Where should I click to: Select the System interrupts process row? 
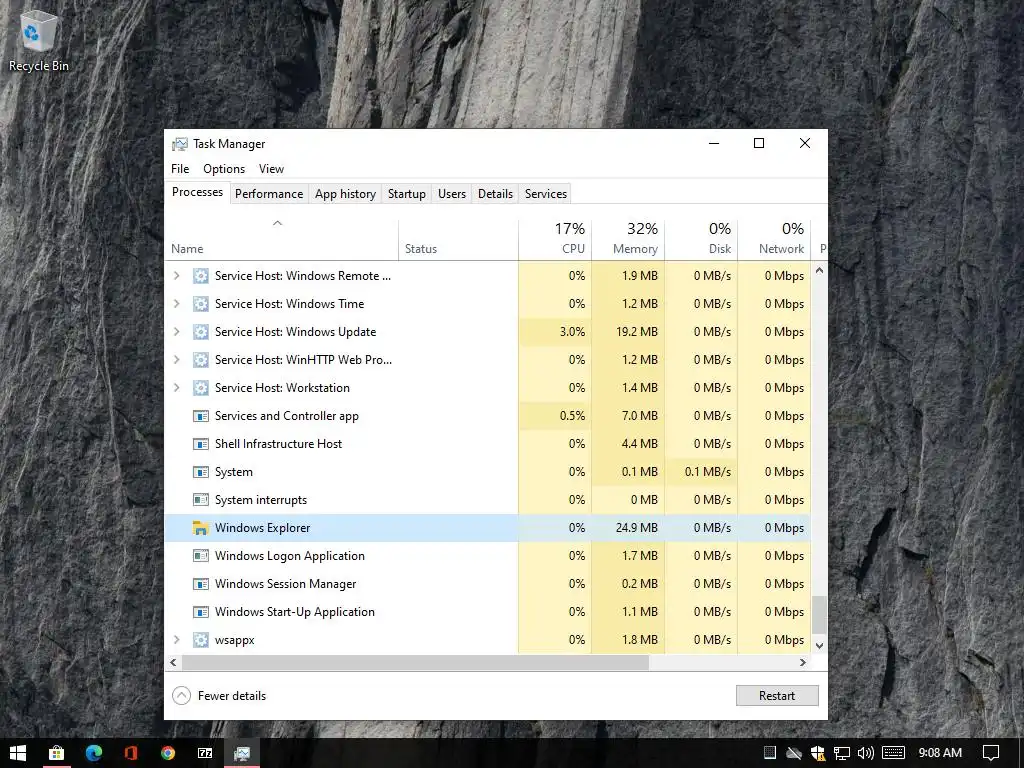coord(488,500)
